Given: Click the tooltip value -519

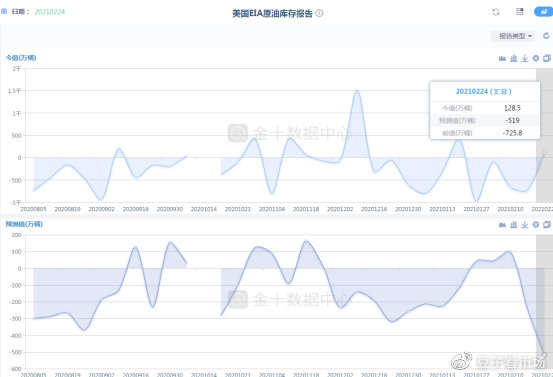Looking at the screenshot, I should 512,120.
